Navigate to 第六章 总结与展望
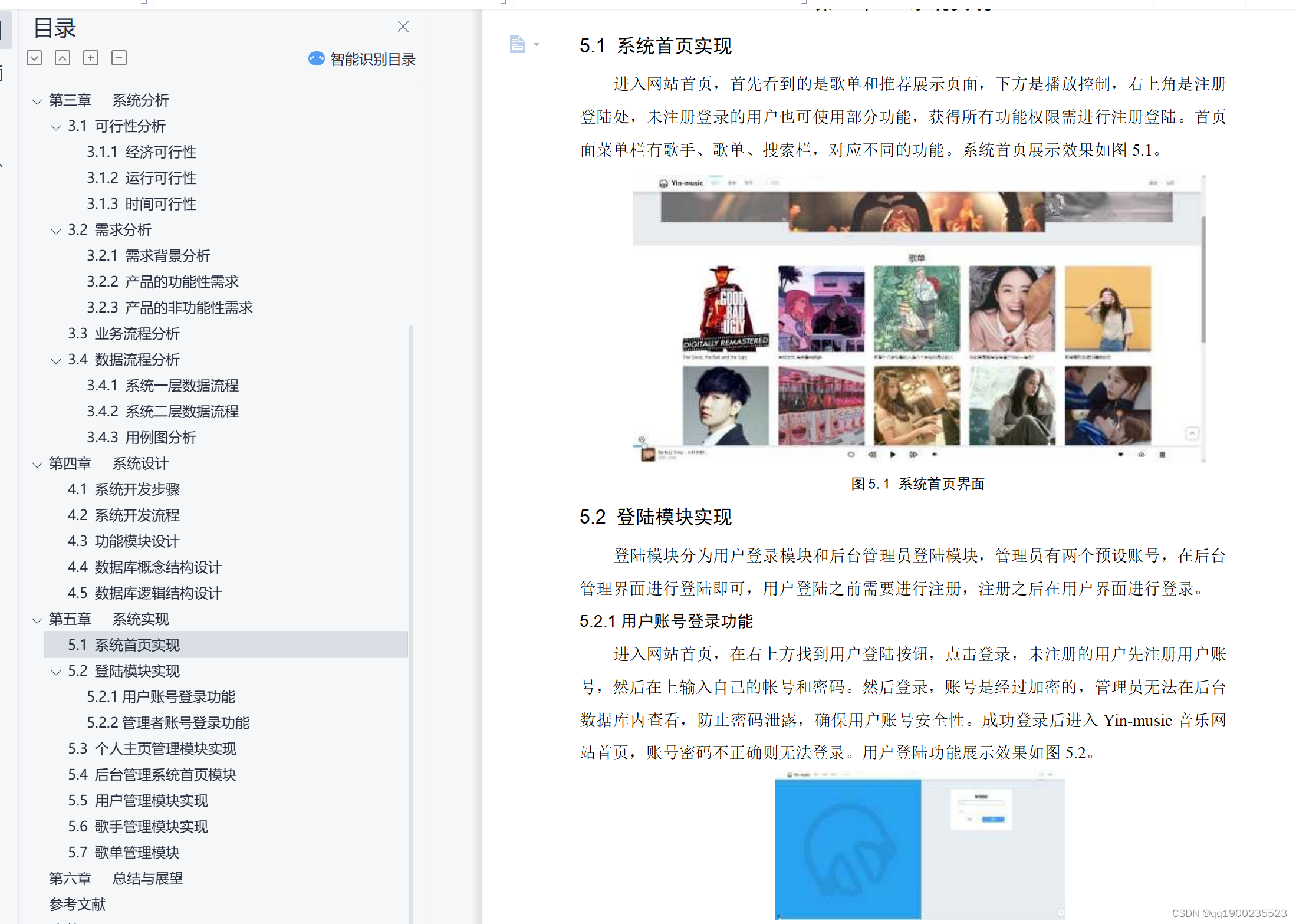1296x924 pixels. [x=116, y=879]
